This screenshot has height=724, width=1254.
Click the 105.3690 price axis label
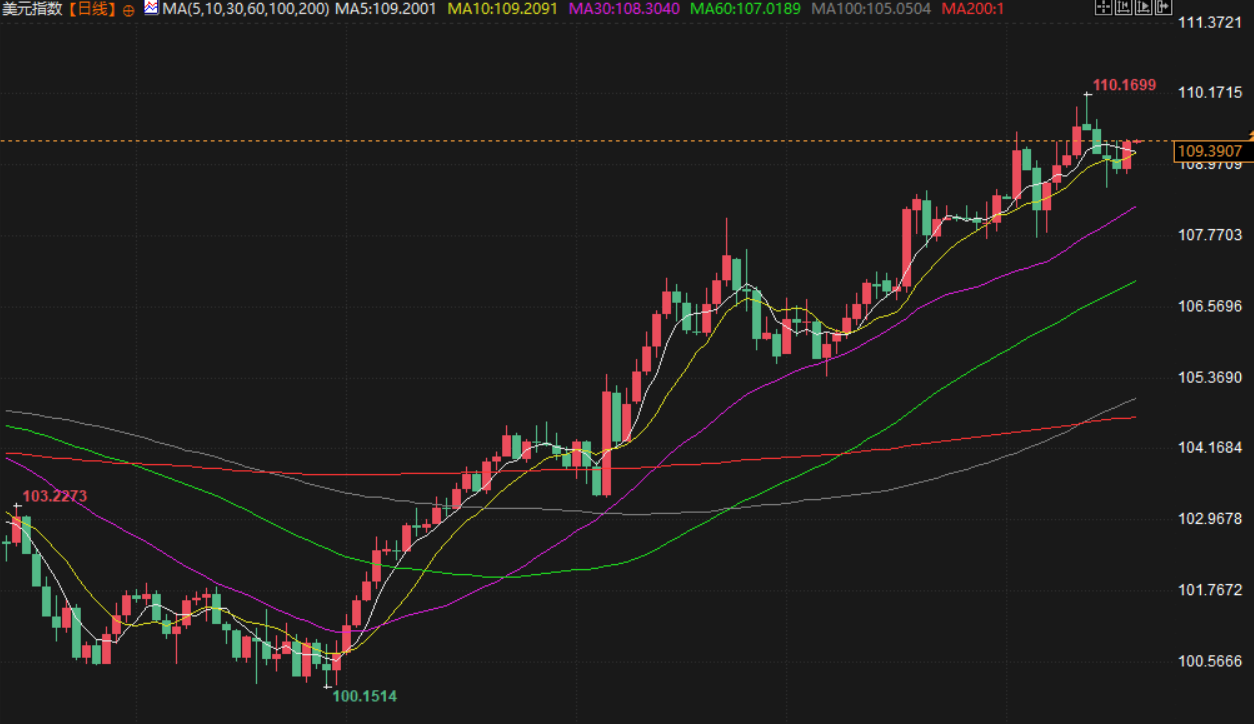coord(1210,377)
